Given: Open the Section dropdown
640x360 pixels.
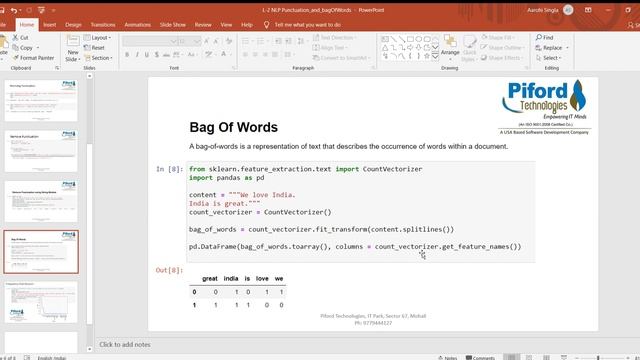Looking at the screenshot, I should point(98,58).
